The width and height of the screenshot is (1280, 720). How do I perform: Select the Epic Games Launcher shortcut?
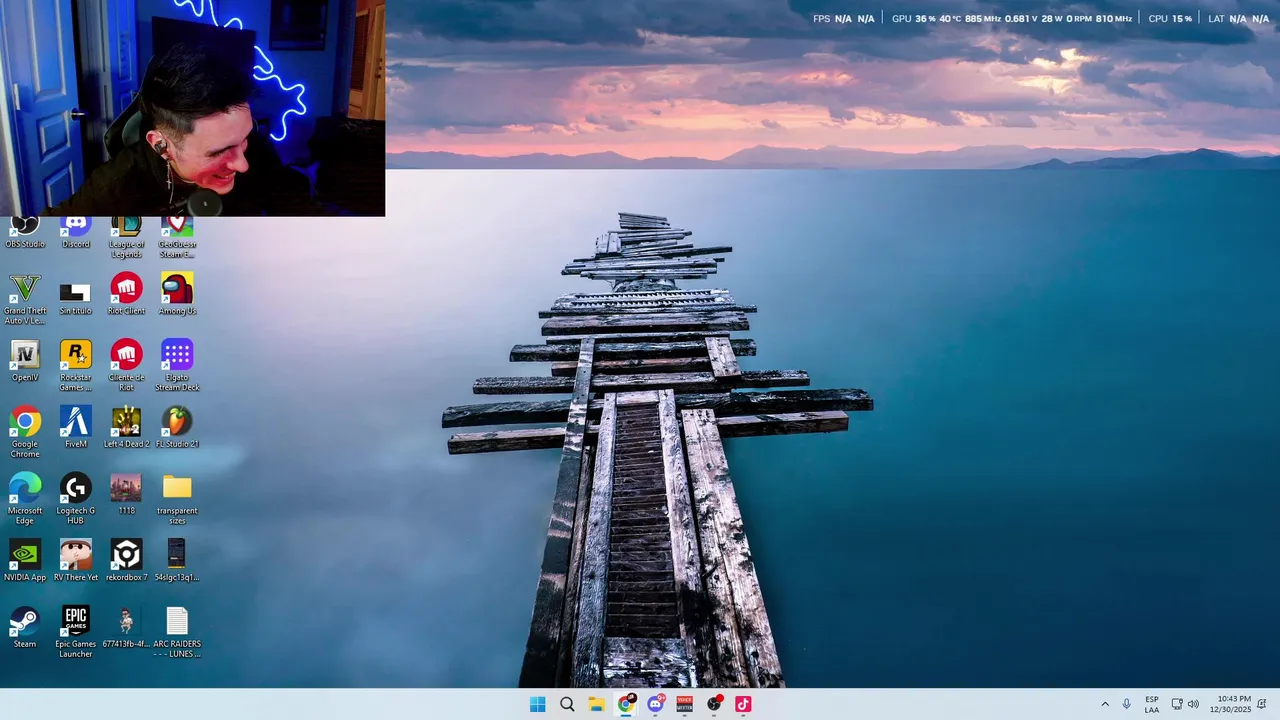click(x=75, y=632)
